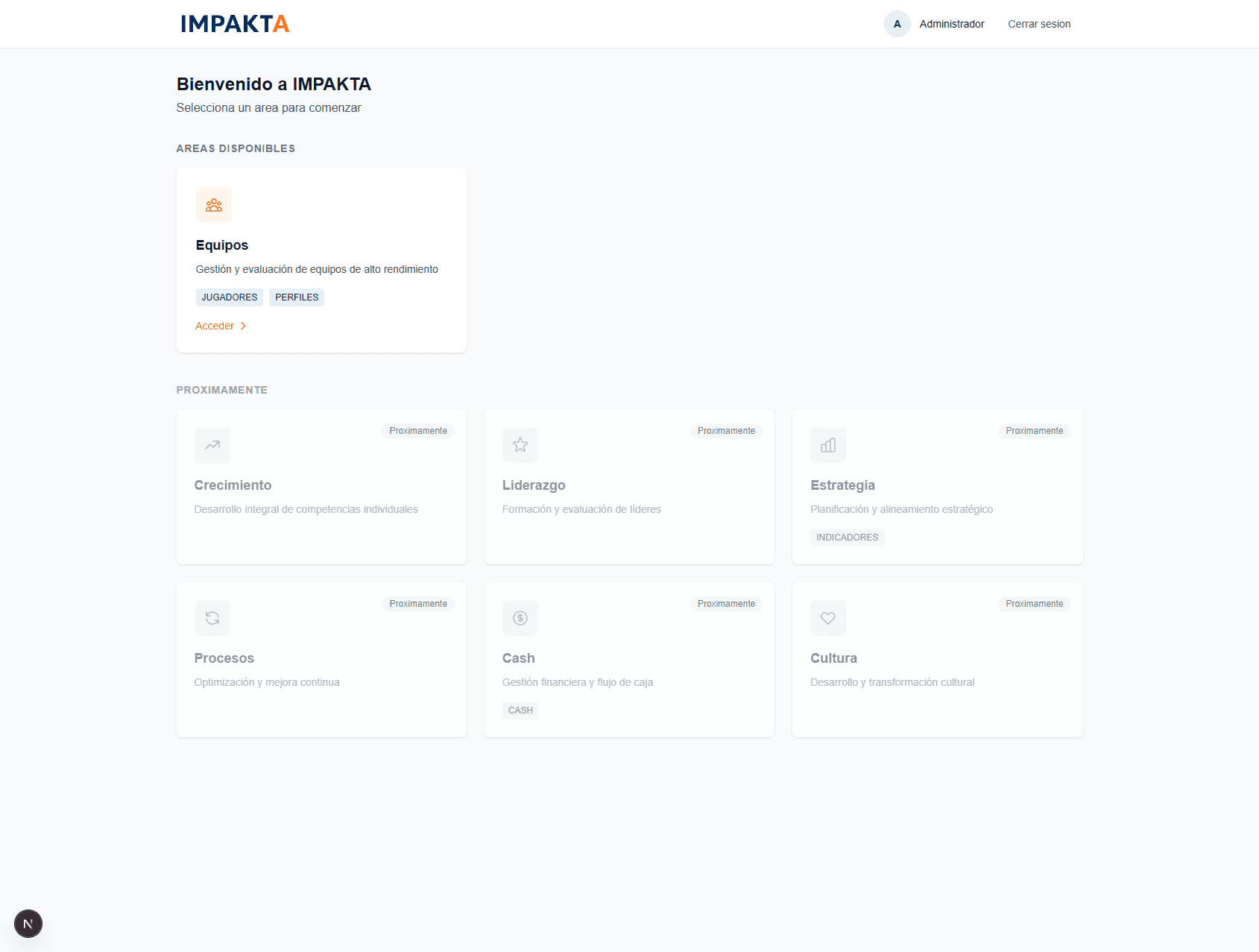This screenshot has height=952, width=1259.
Task: Click the Equipos team people icon
Action: 214,205
